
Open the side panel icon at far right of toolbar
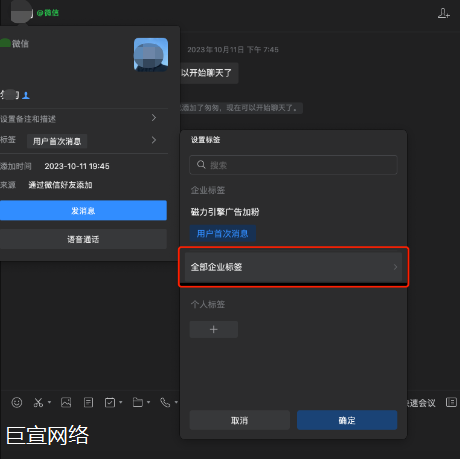pos(451,402)
